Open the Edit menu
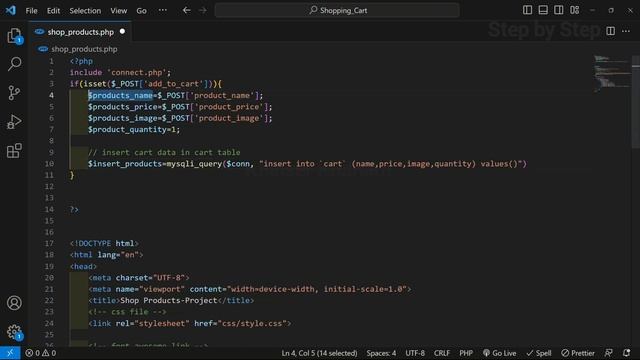The width and height of the screenshot is (640, 360). click(53, 11)
